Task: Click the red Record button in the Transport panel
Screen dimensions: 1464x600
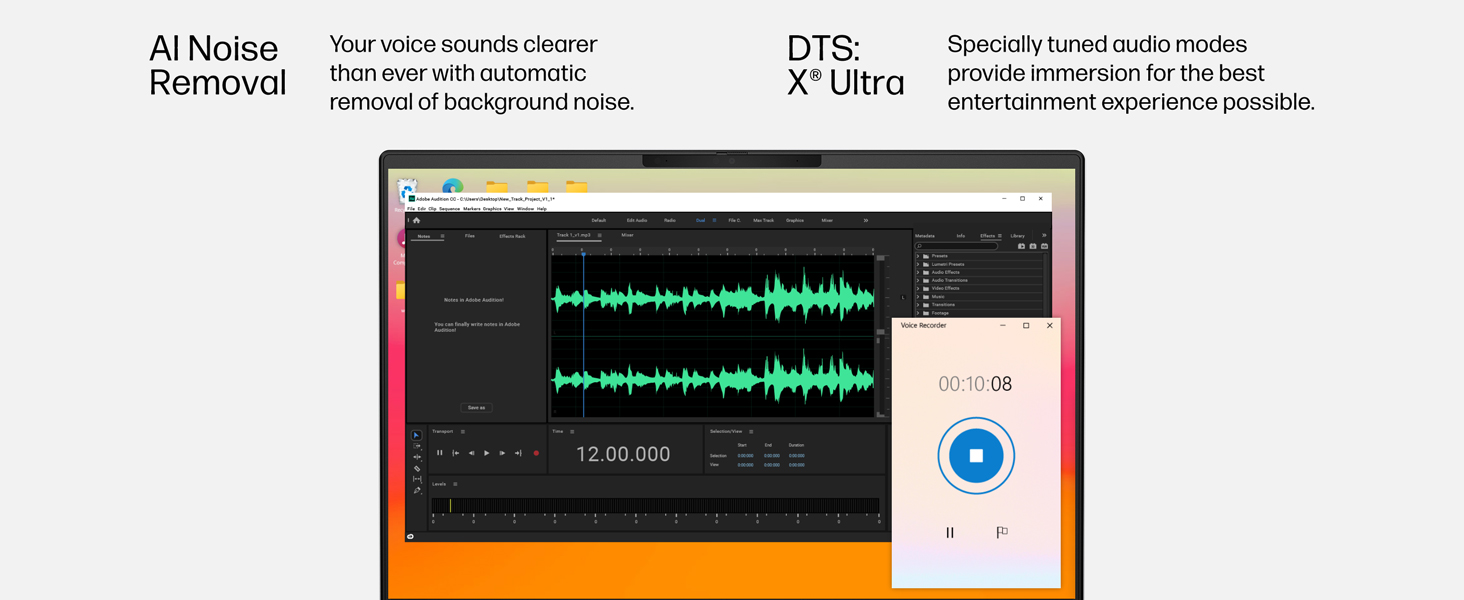Action: [x=536, y=453]
